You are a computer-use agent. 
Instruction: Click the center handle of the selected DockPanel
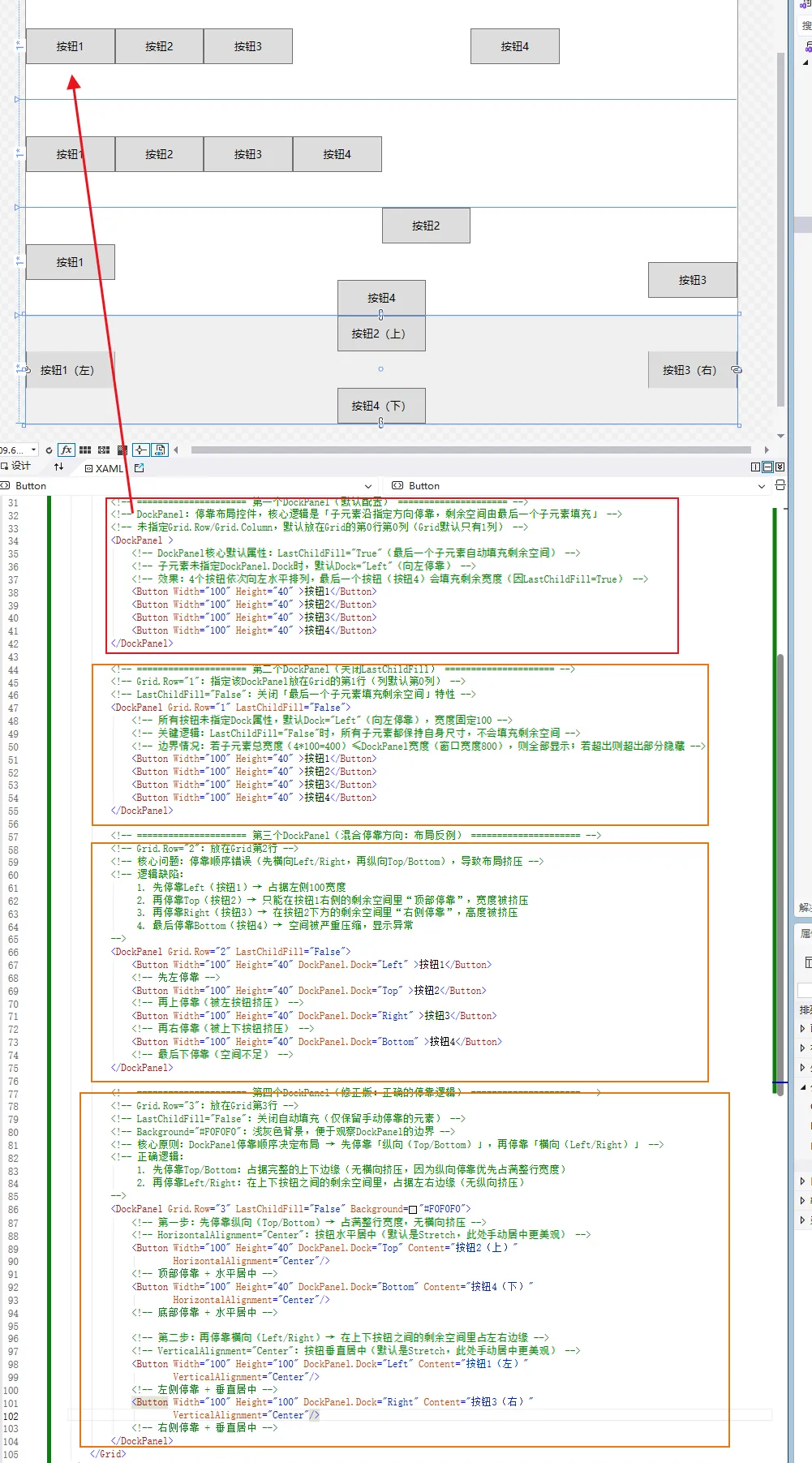tap(380, 369)
